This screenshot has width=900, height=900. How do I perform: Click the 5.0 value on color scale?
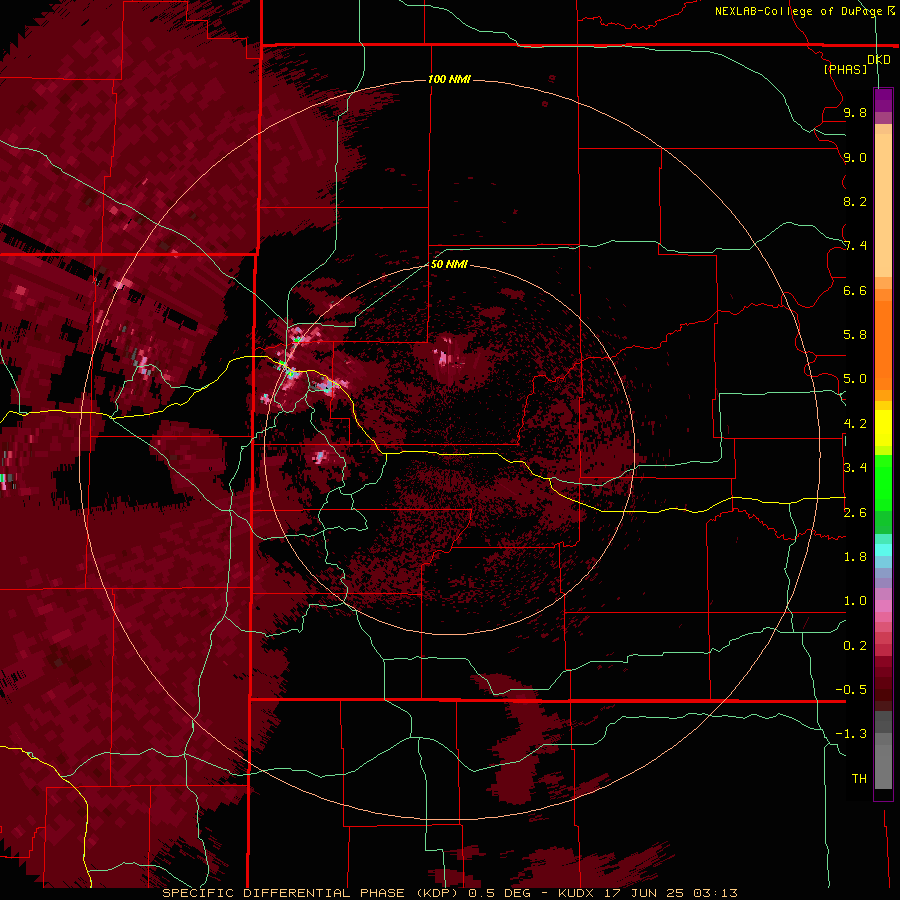click(x=855, y=379)
